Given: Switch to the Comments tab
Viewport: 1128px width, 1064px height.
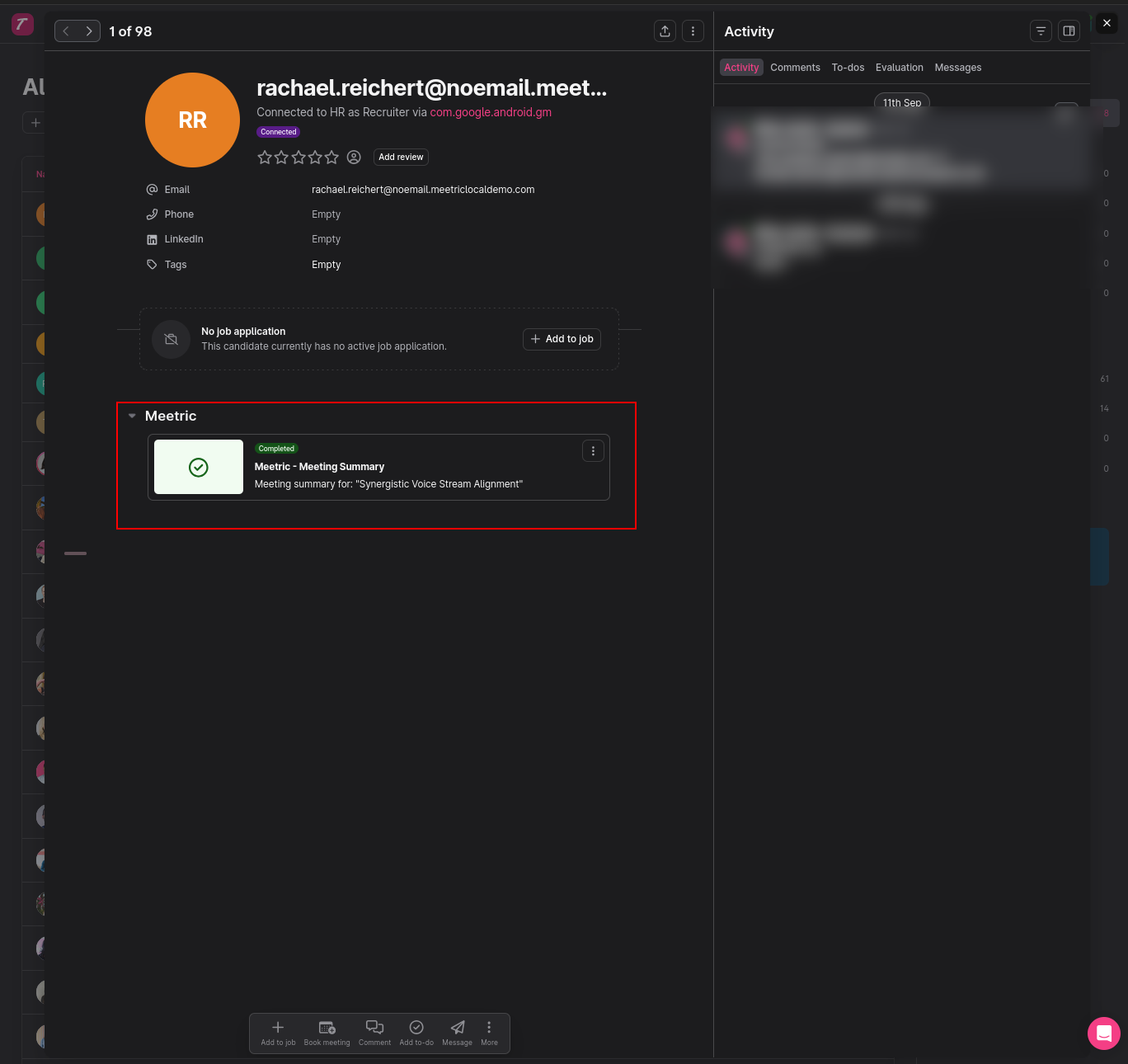Looking at the screenshot, I should (x=795, y=68).
